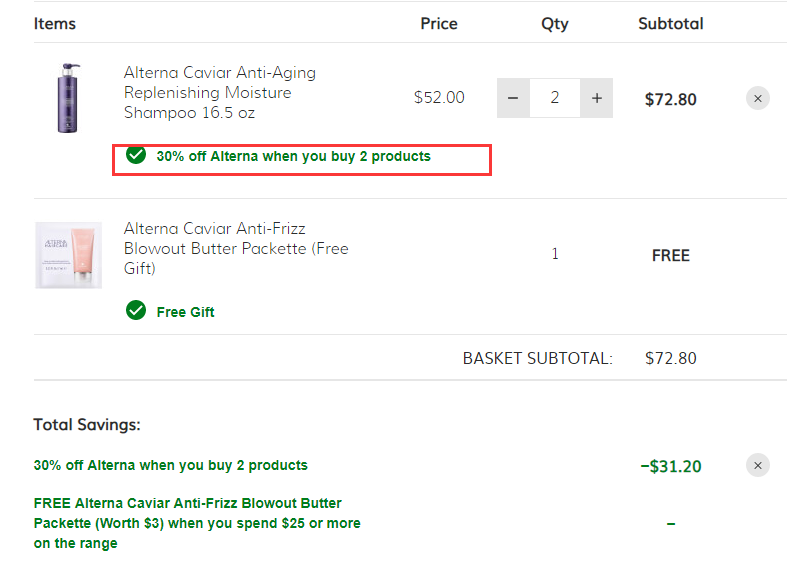Click the shampoo quantity input field
792x574 pixels.
(555, 98)
